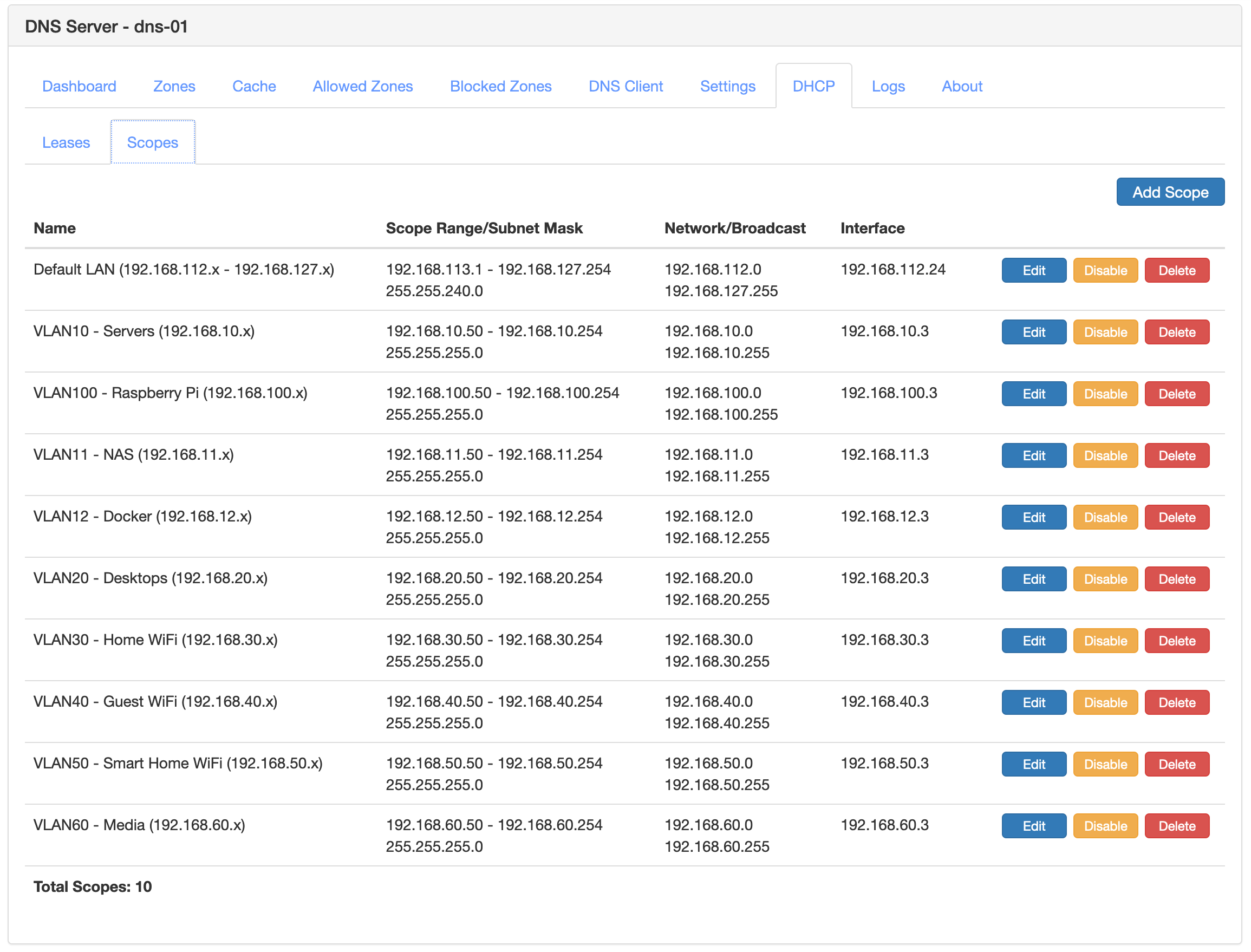Open the Logs tab
This screenshot has height=952, width=1251.
[x=887, y=86]
